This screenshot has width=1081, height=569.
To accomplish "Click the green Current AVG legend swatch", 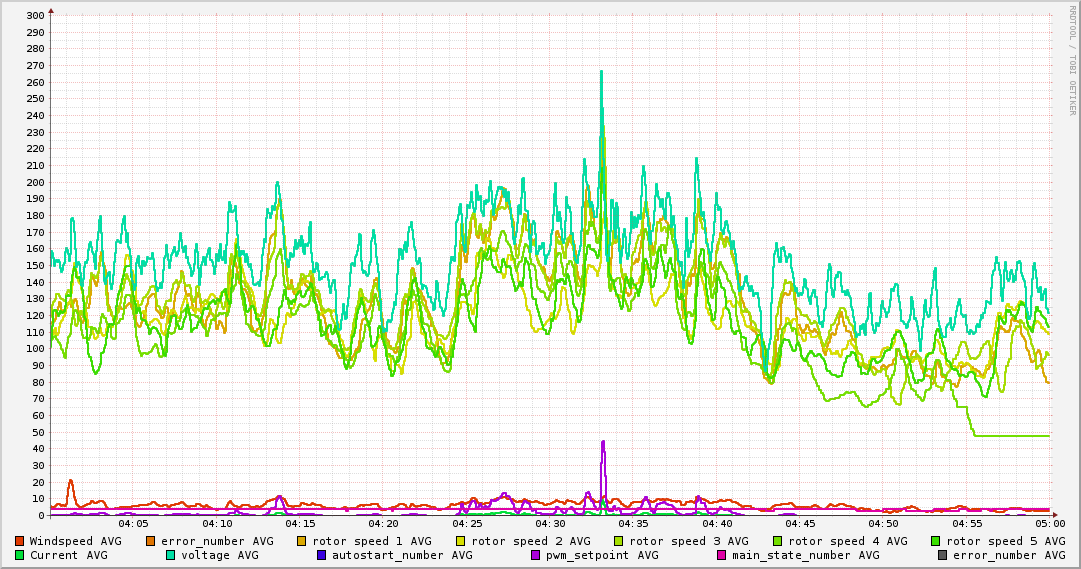I will [19, 555].
